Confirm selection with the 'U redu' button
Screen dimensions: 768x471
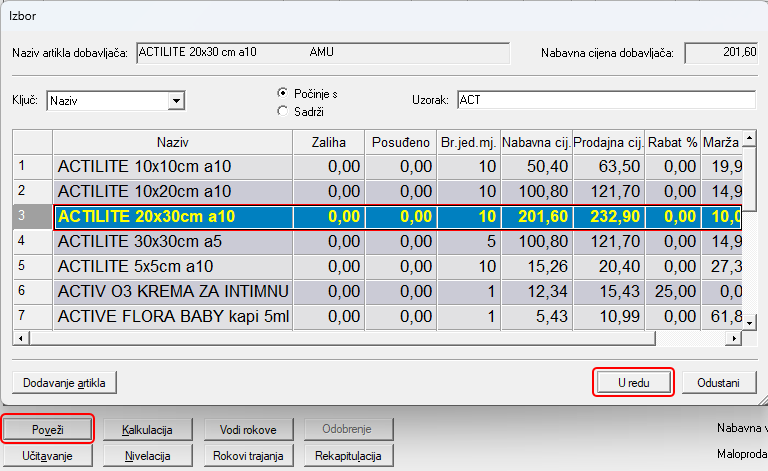coord(633,382)
